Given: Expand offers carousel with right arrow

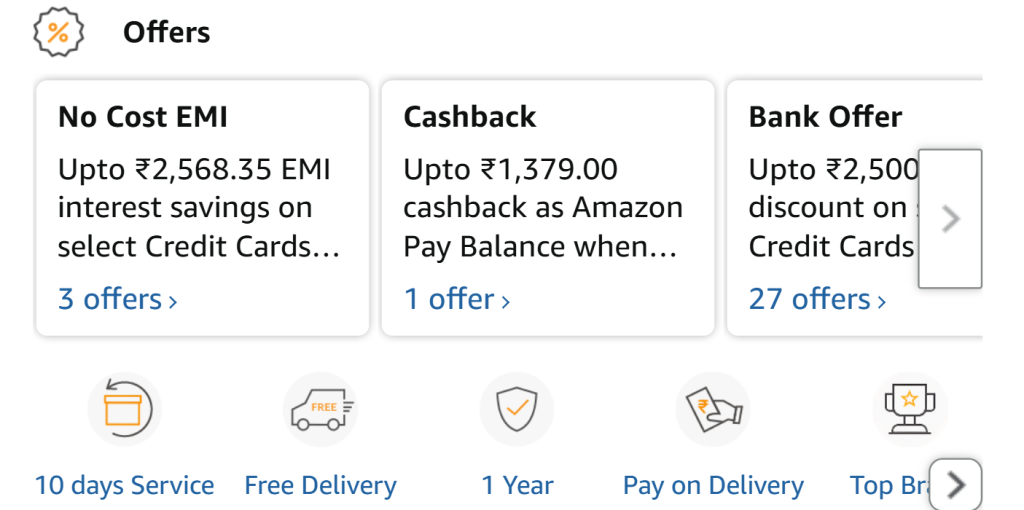Looking at the screenshot, I should (950, 219).
